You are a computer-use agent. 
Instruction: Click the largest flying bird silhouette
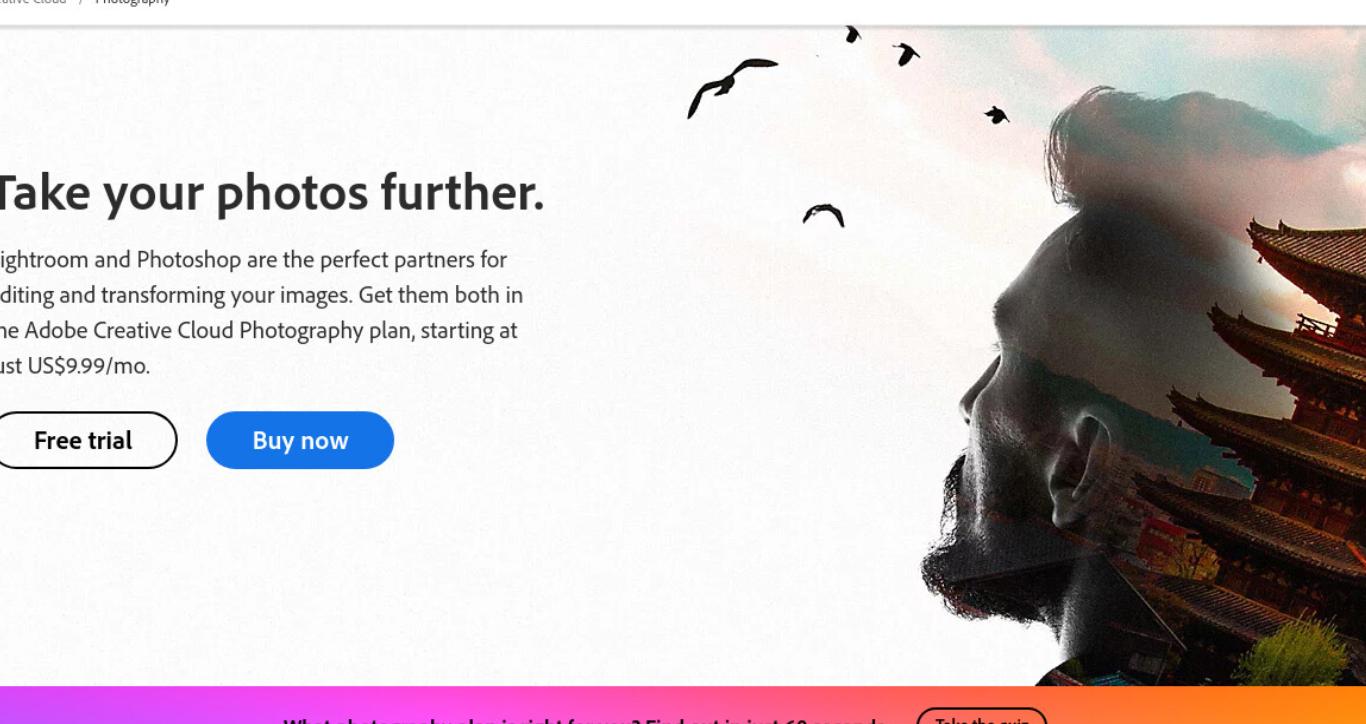(731, 86)
